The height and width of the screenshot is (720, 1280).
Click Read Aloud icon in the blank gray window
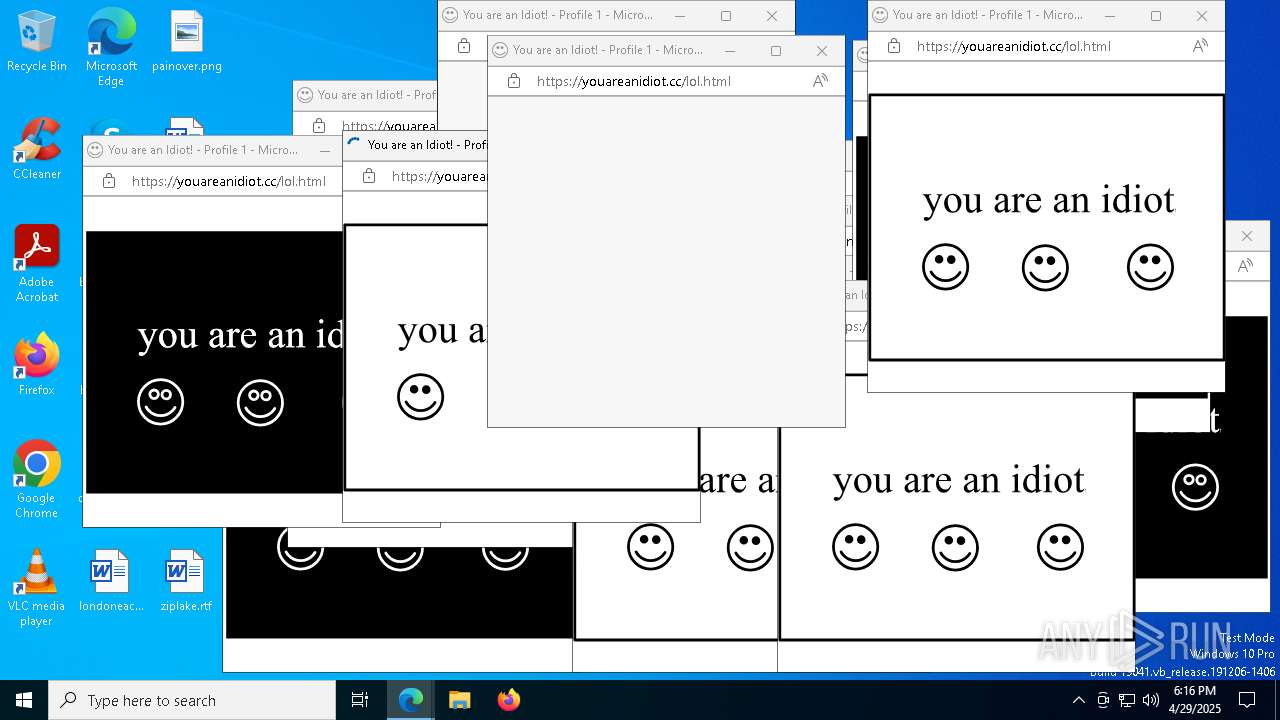tap(820, 81)
